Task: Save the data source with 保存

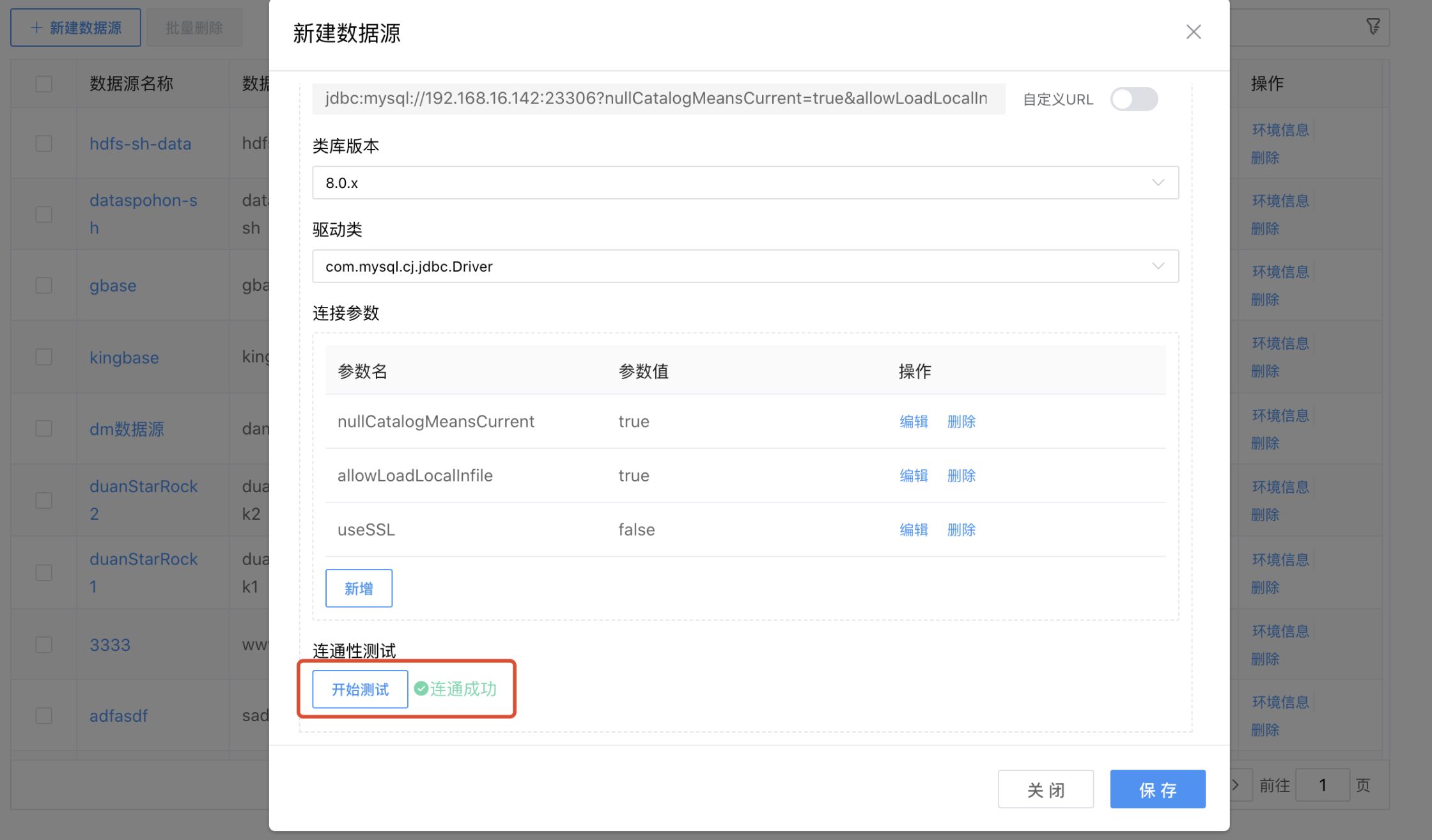Action: 1158,789
